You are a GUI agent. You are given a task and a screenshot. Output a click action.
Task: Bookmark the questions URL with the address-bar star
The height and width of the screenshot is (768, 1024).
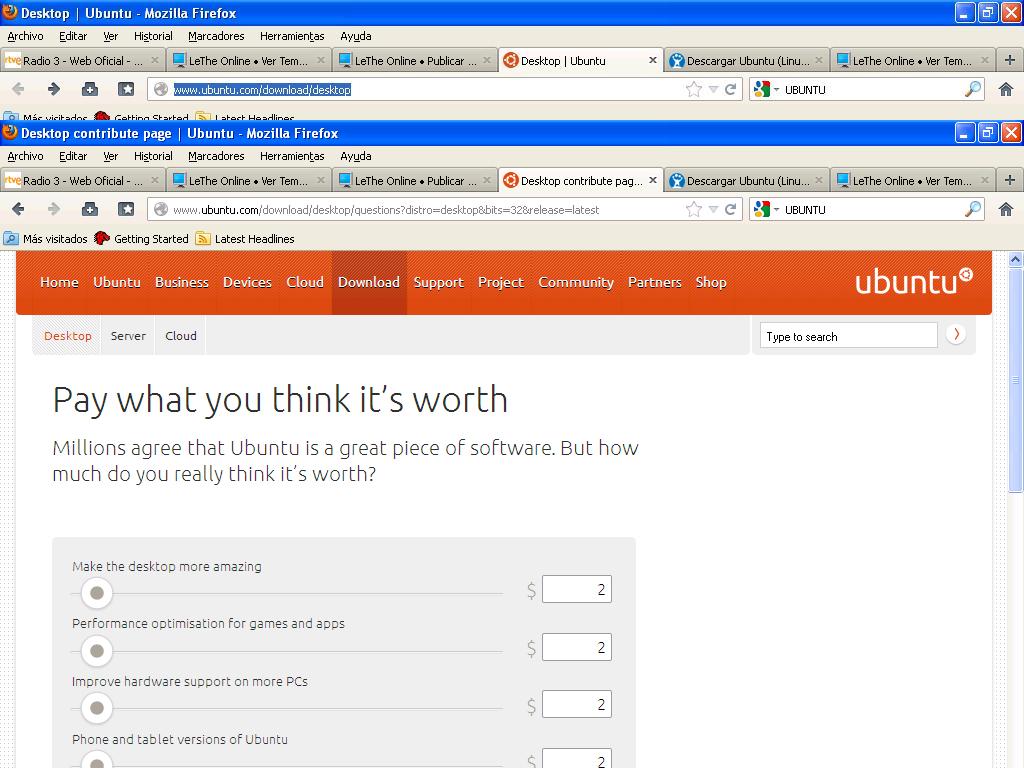[x=694, y=209]
